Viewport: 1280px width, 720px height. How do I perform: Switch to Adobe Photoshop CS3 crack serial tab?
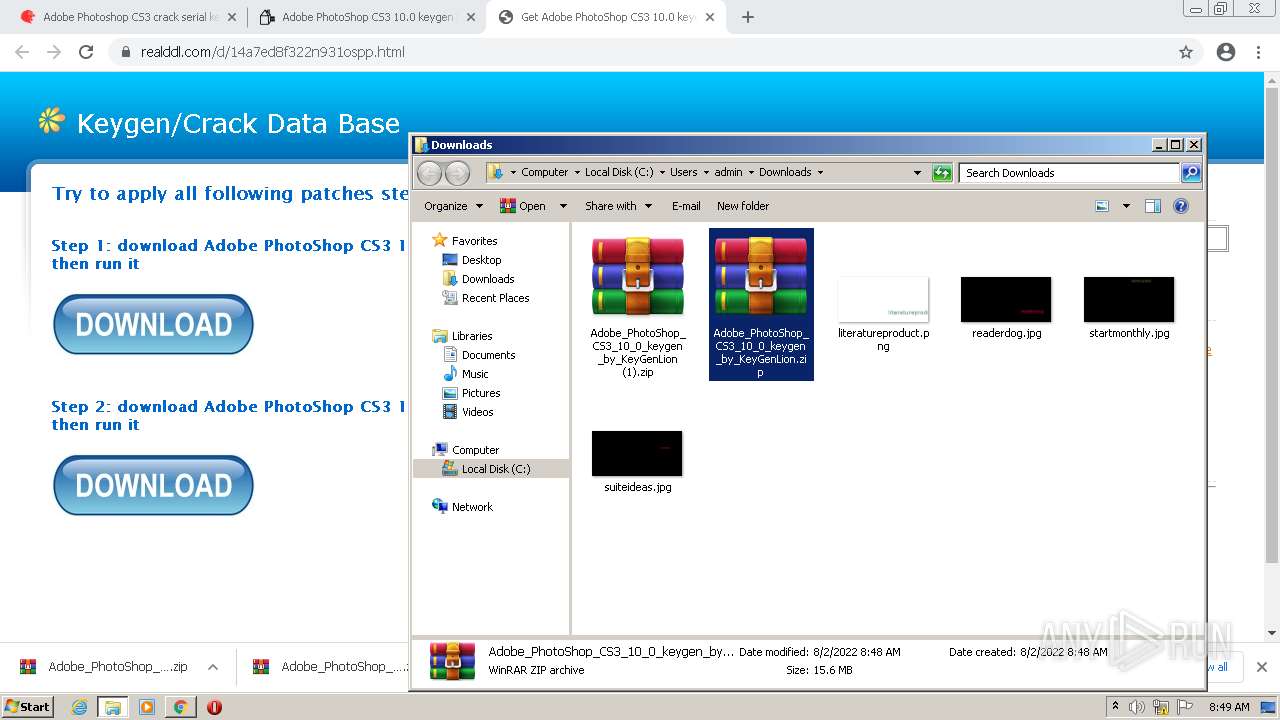pos(130,17)
